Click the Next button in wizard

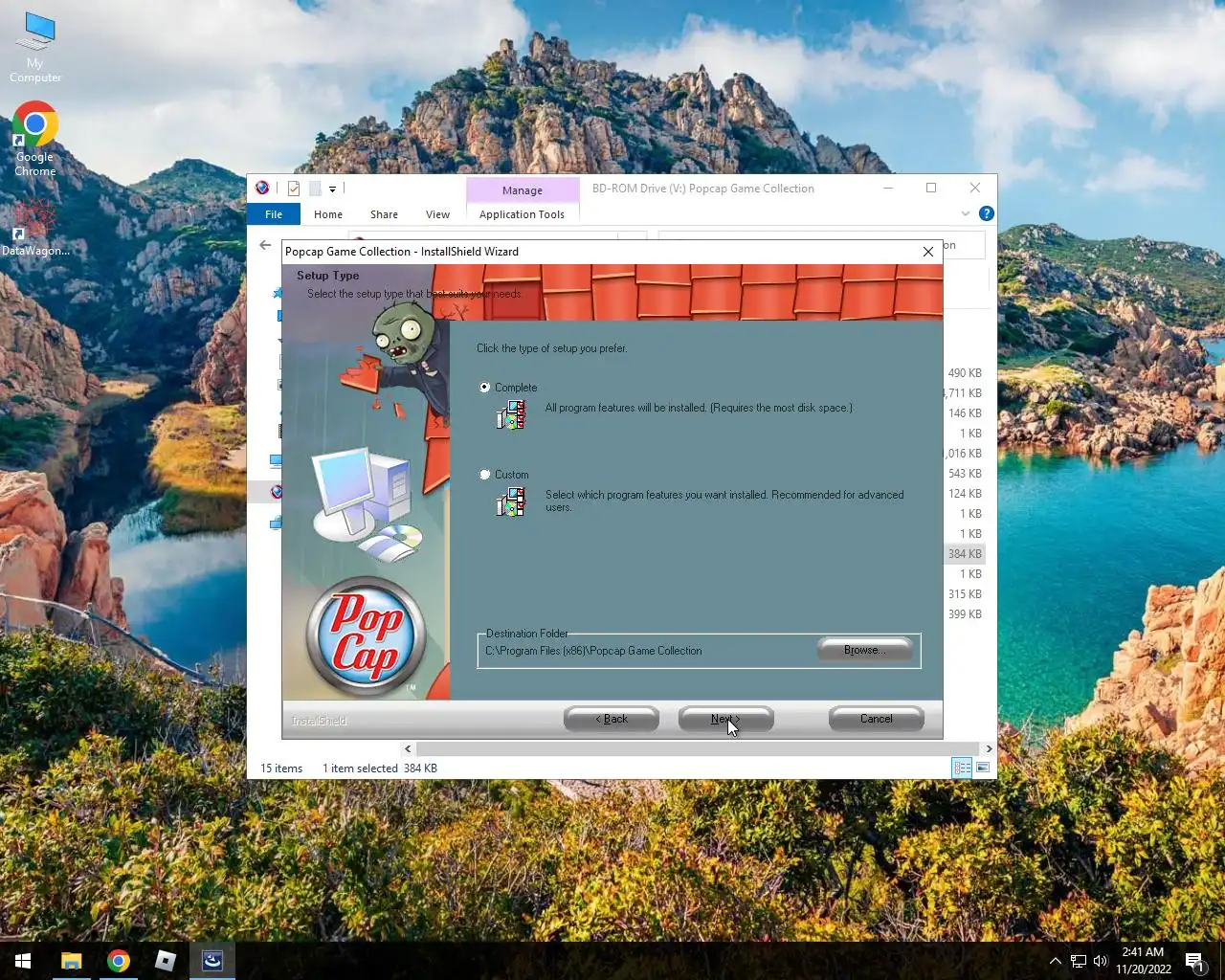(x=725, y=719)
